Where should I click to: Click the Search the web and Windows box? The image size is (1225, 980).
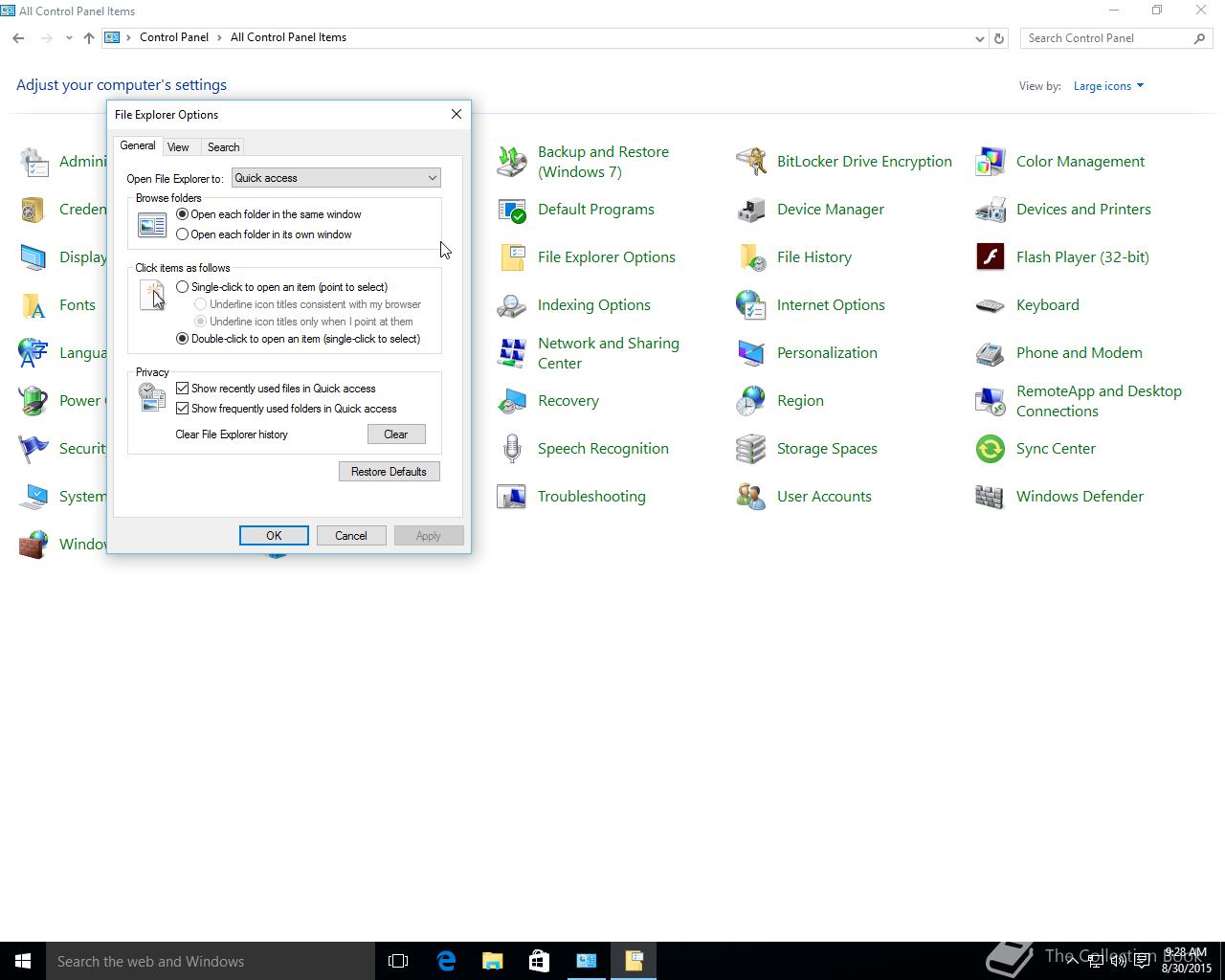pos(211,961)
